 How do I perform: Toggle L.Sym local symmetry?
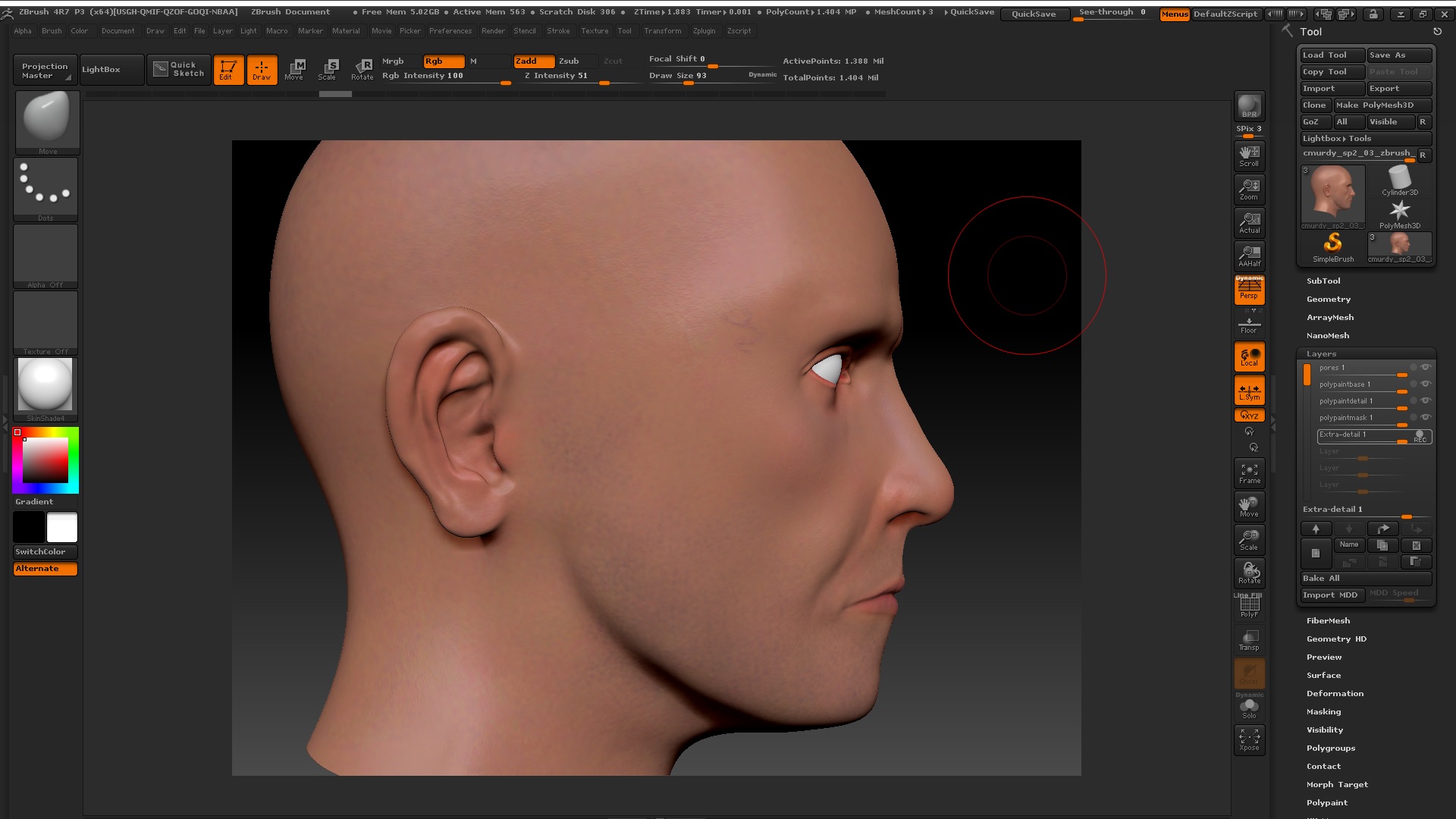[1249, 390]
